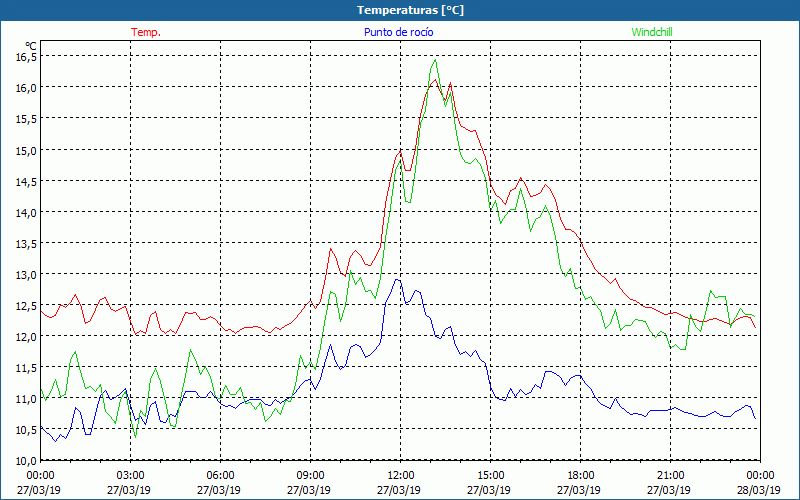Click the 16,5 value on the temperature axis
This screenshot has height=500, width=800.
[x=26, y=57]
